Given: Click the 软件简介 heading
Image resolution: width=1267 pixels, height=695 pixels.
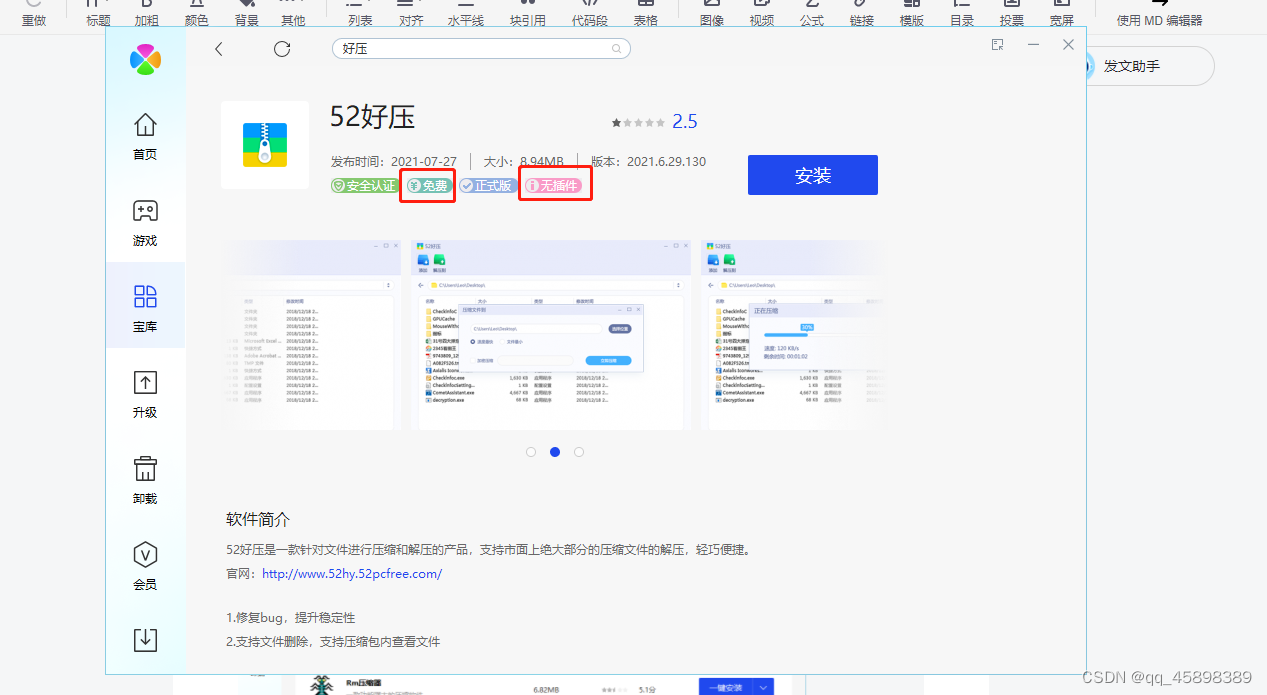Looking at the screenshot, I should [258, 520].
